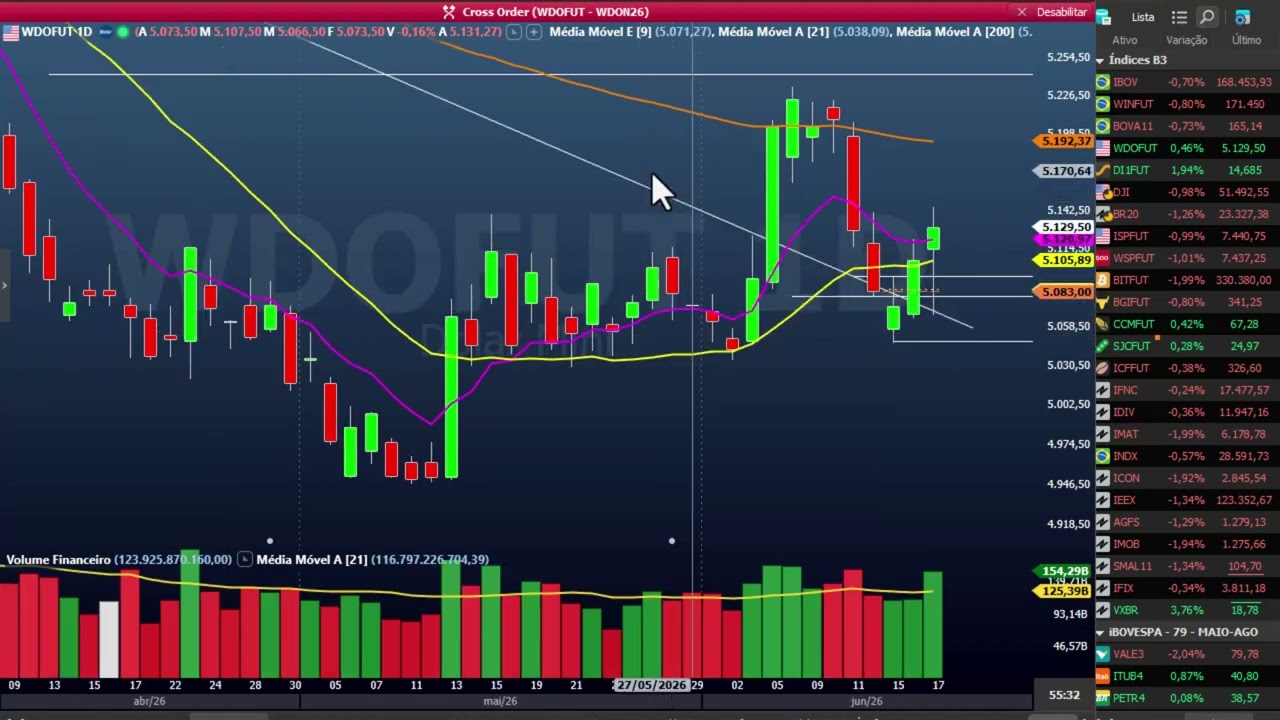Screen dimensions: 1280x720
Task: Select the IMAT ticker text
Action: pos(1126,434)
